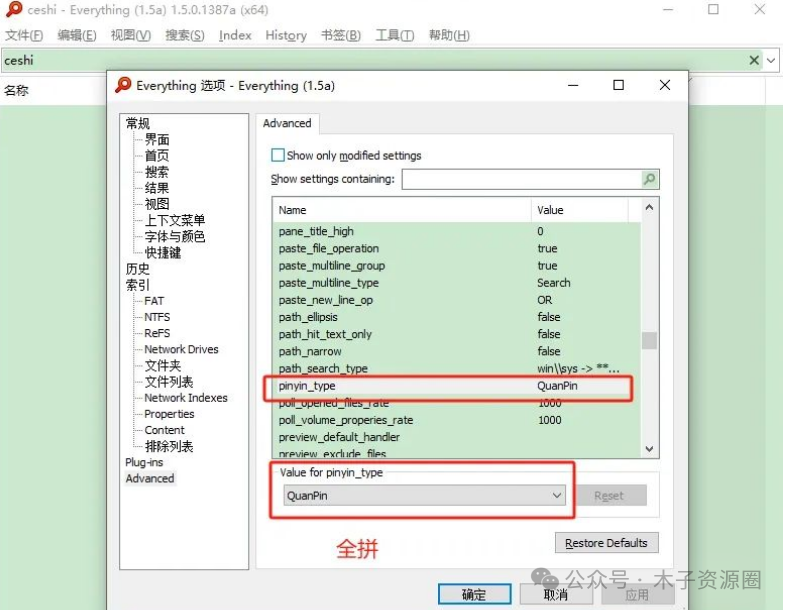The image size is (786, 610).
Task: Select NTFS in the options tree
Action: tap(157, 317)
